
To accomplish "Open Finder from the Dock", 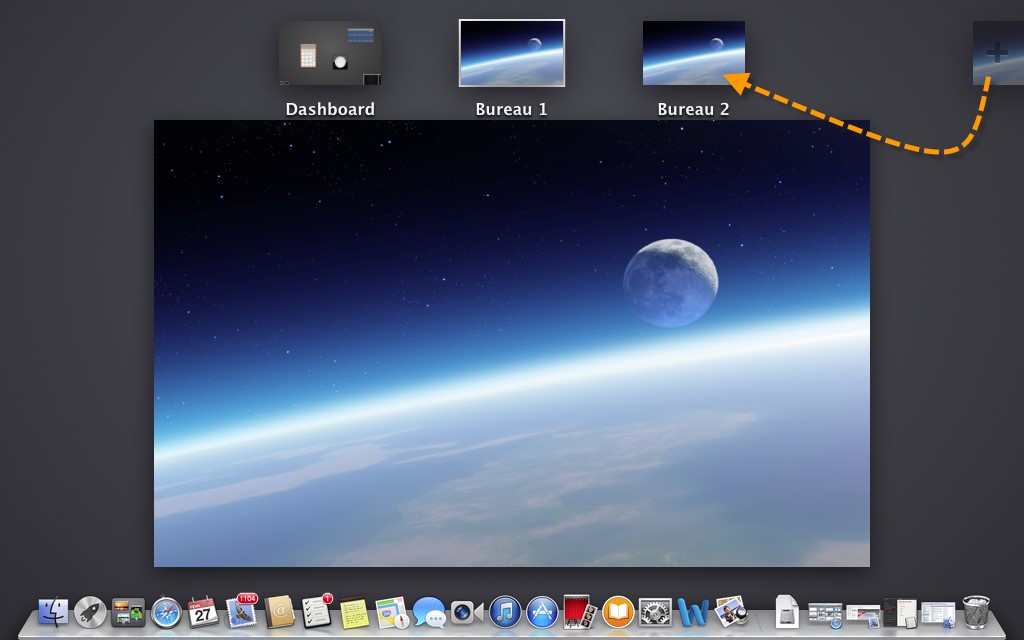I will coord(53,611).
